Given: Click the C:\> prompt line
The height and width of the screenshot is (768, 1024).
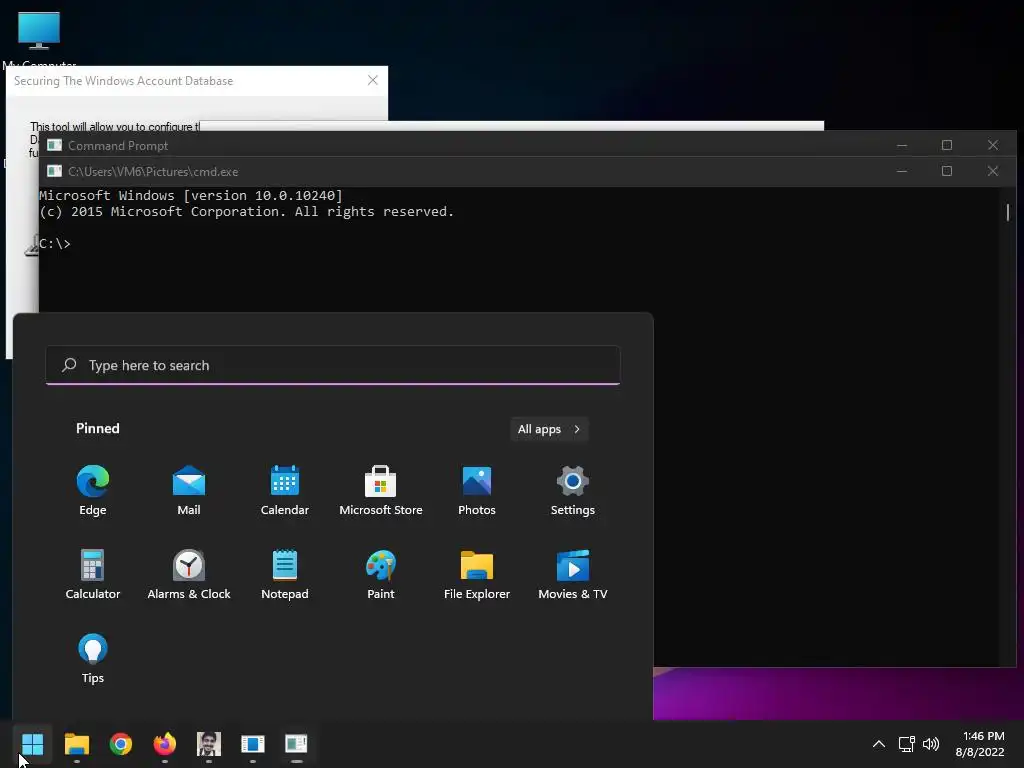Looking at the screenshot, I should pyautogui.click(x=55, y=244).
